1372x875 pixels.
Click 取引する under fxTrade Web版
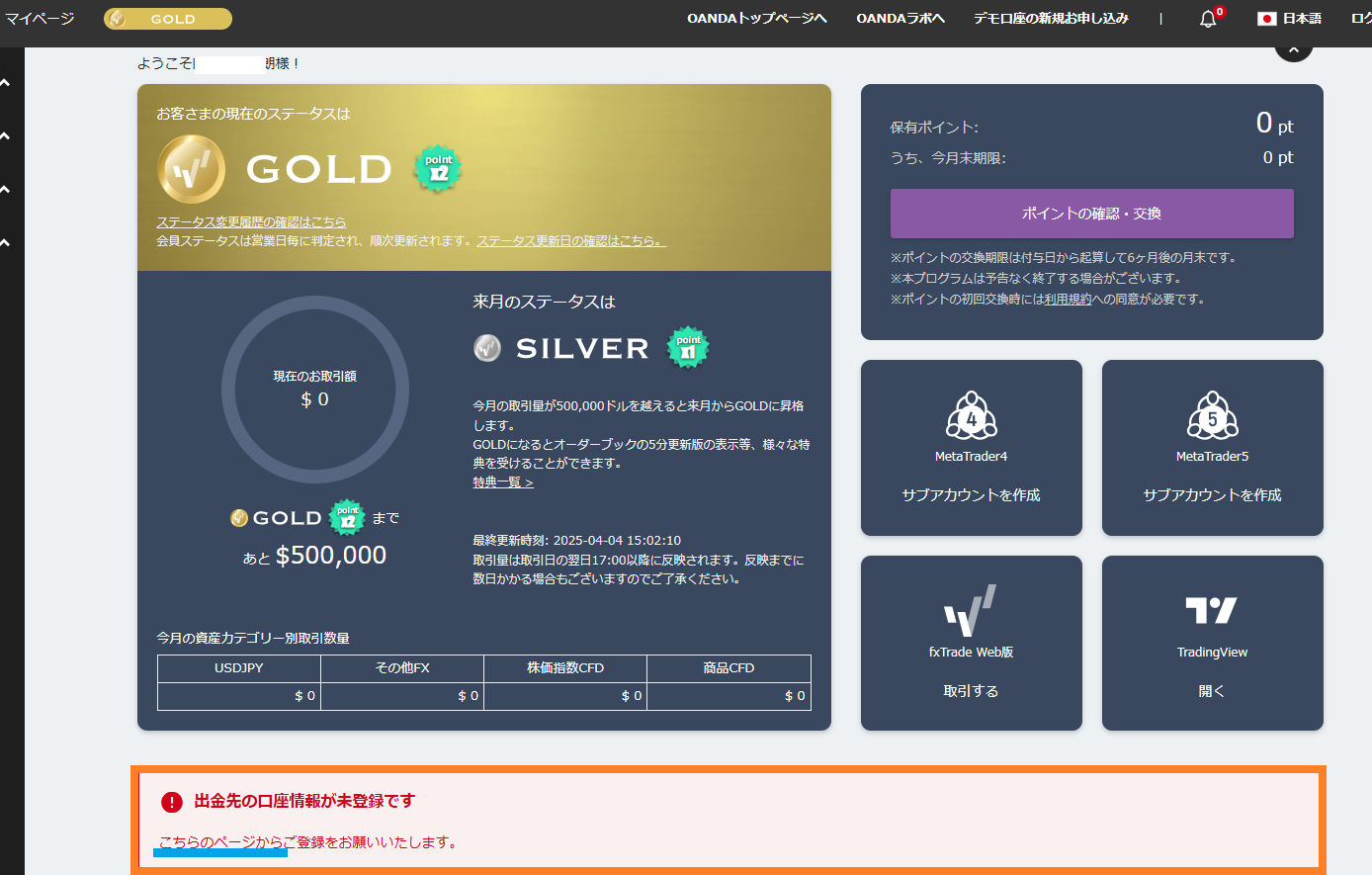[972, 691]
